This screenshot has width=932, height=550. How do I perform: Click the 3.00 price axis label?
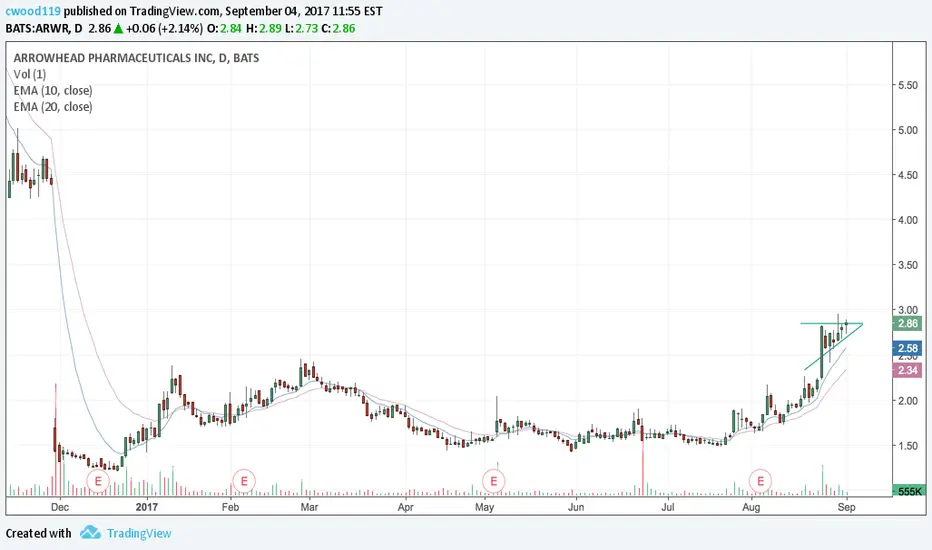tap(908, 310)
